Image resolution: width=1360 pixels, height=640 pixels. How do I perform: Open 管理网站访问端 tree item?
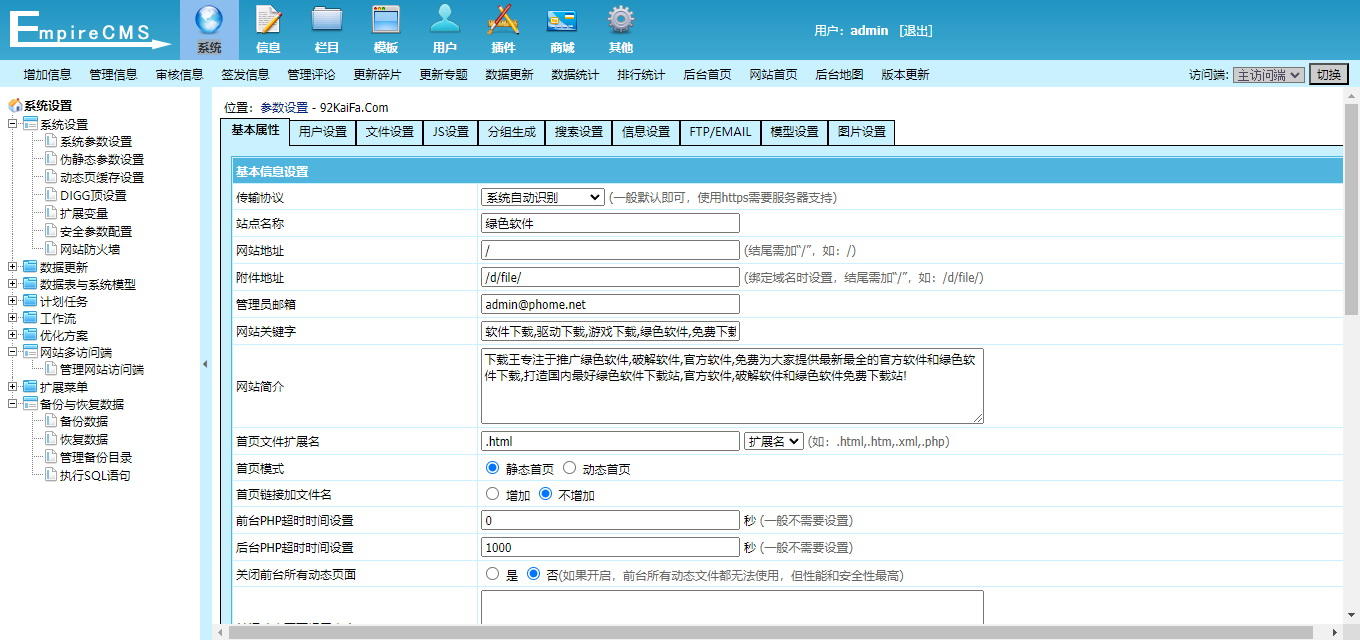coord(102,370)
